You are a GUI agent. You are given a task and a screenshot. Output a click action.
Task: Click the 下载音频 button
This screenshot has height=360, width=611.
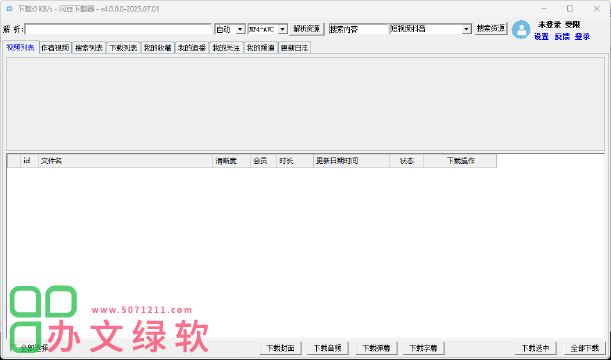(x=328, y=348)
